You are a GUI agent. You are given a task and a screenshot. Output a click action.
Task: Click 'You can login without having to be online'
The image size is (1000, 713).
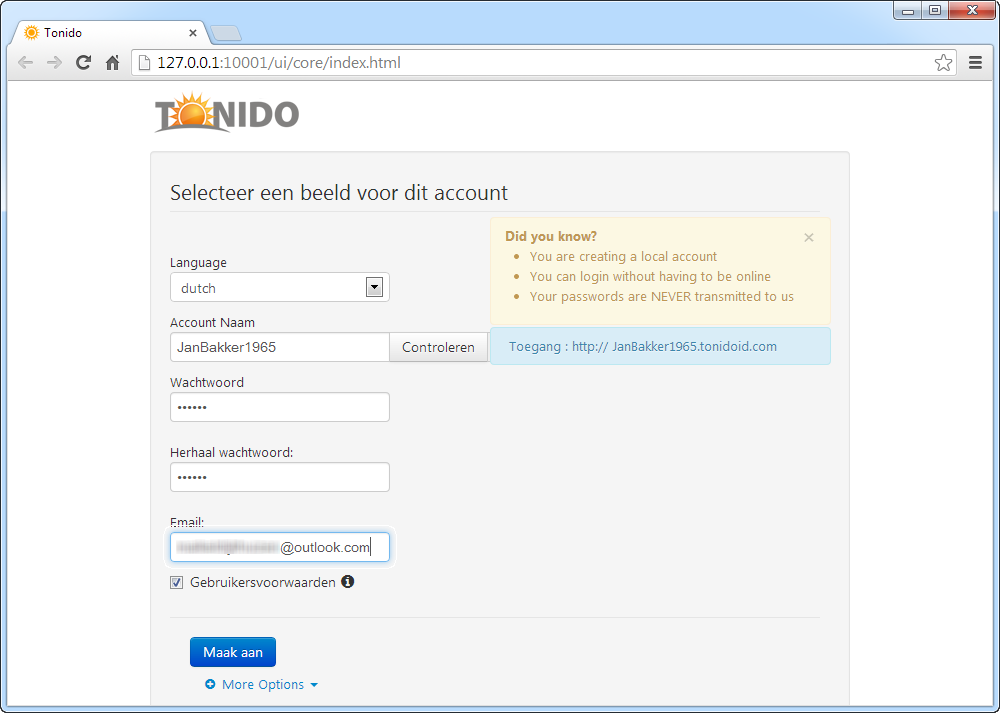650,276
